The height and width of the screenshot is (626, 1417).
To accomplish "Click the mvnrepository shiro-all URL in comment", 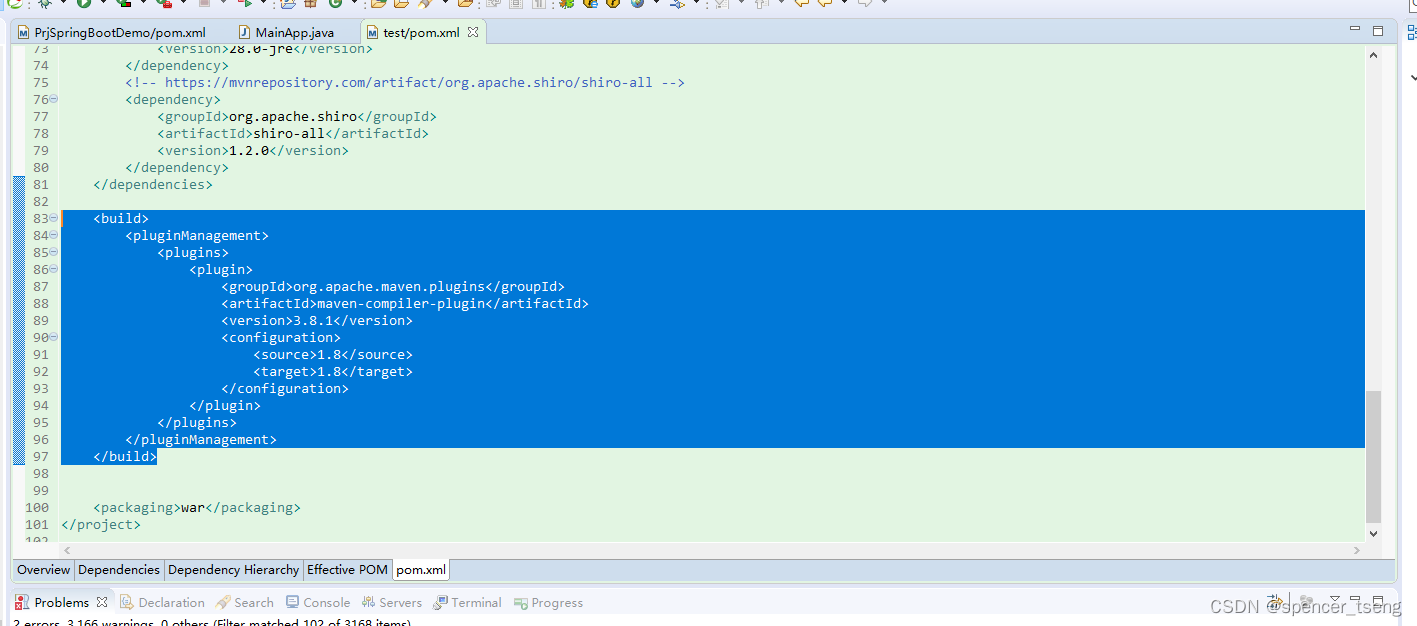I will point(408,82).
